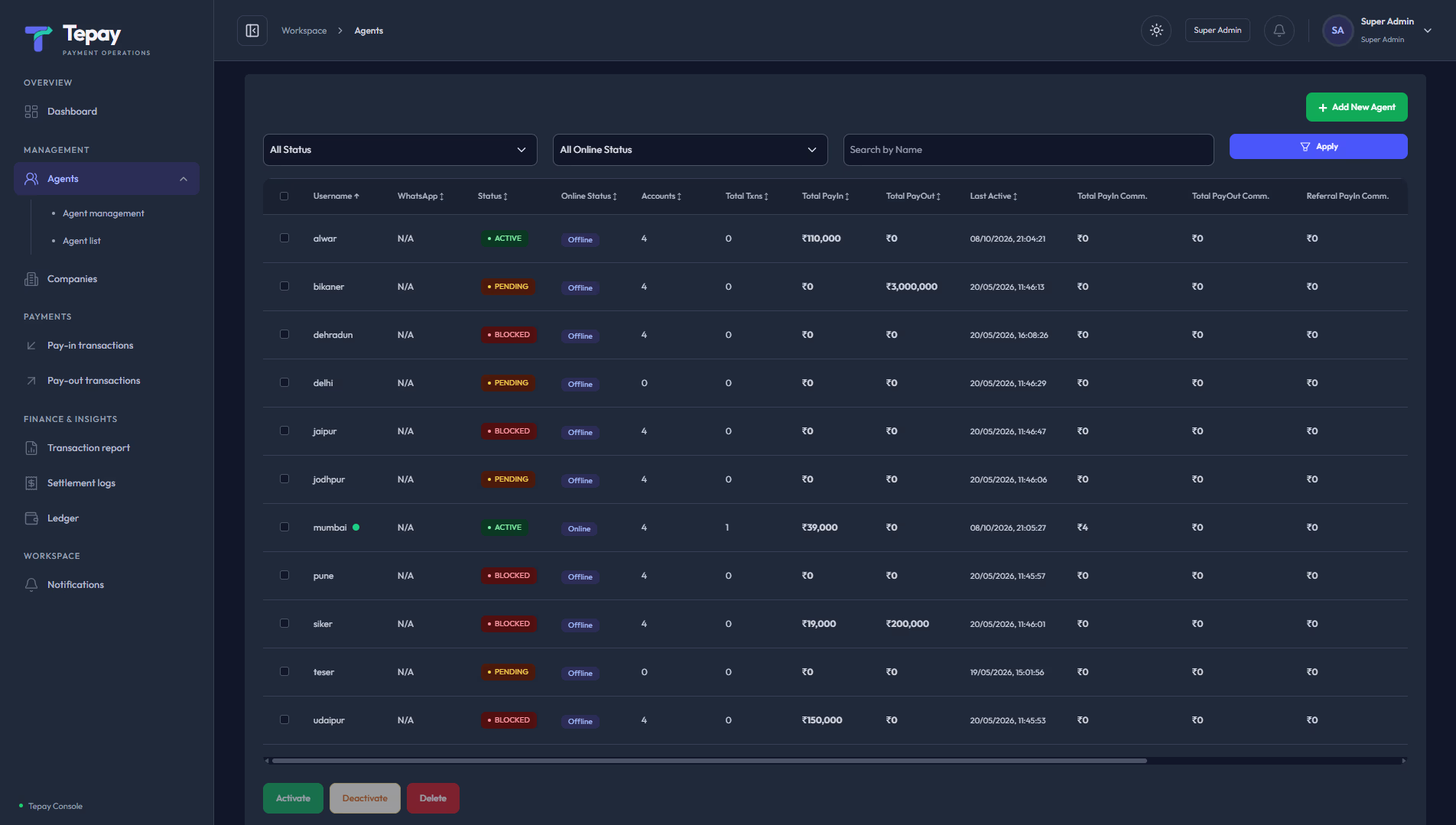Tick the select-all header checkbox
The height and width of the screenshot is (825, 1456).
[x=284, y=197]
